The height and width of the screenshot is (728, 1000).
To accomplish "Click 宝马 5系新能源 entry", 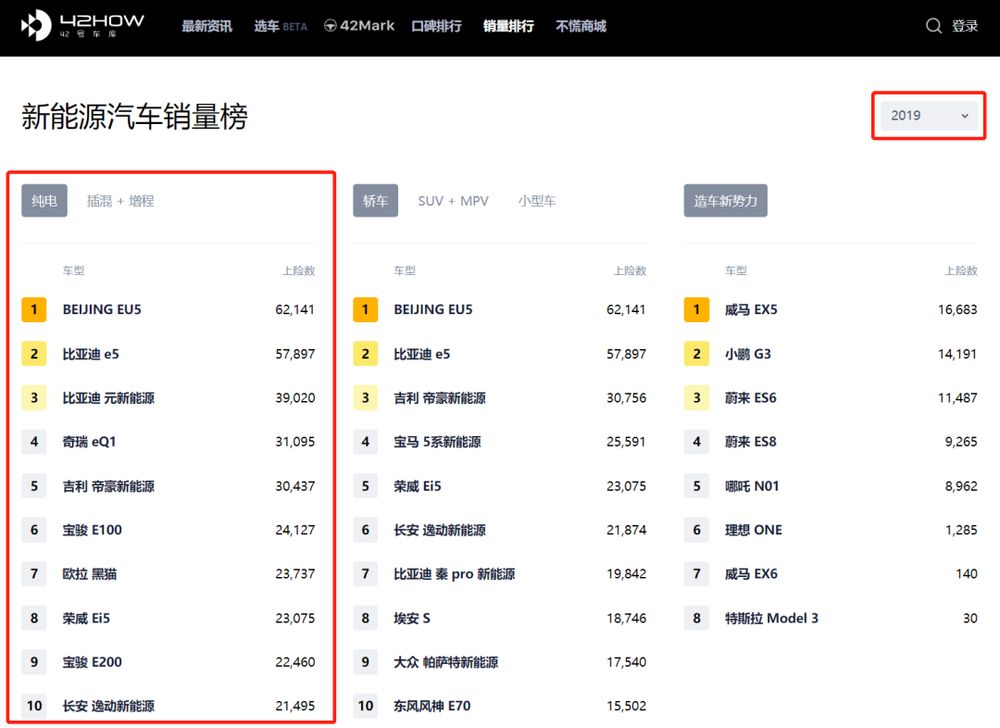I will point(437,442).
